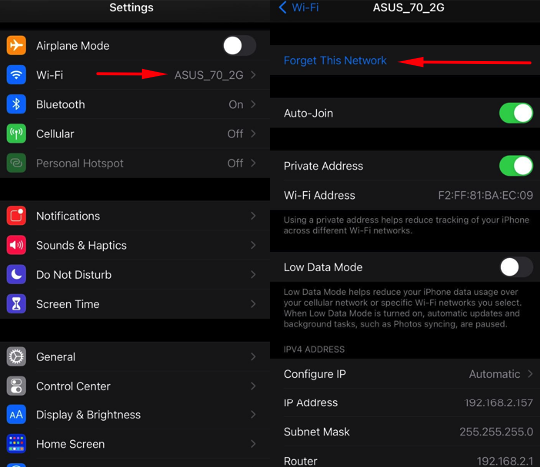Tap the Automatic value for Configure IP
Screen dimensions: 540x467
click(x=495, y=374)
